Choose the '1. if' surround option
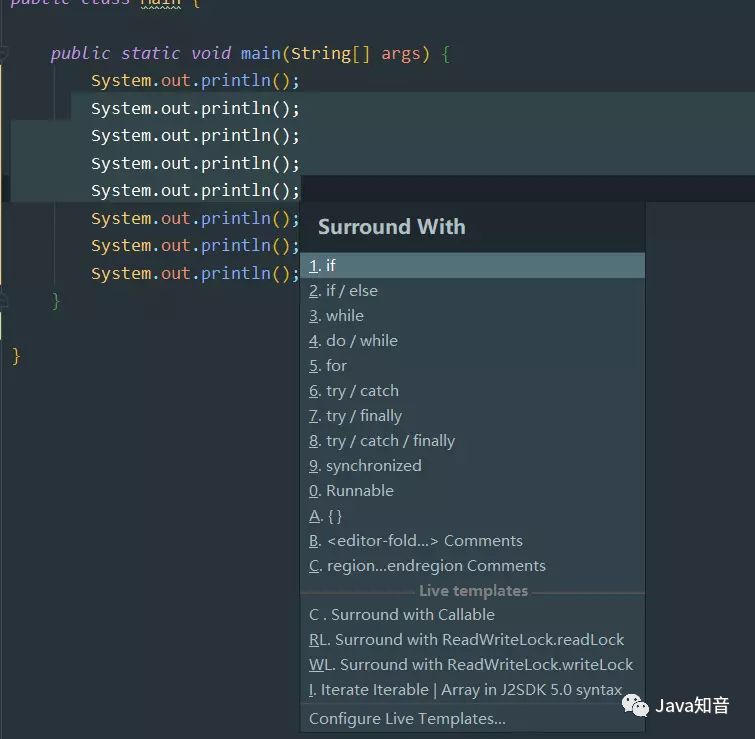The width and height of the screenshot is (755, 739). [472, 265]
